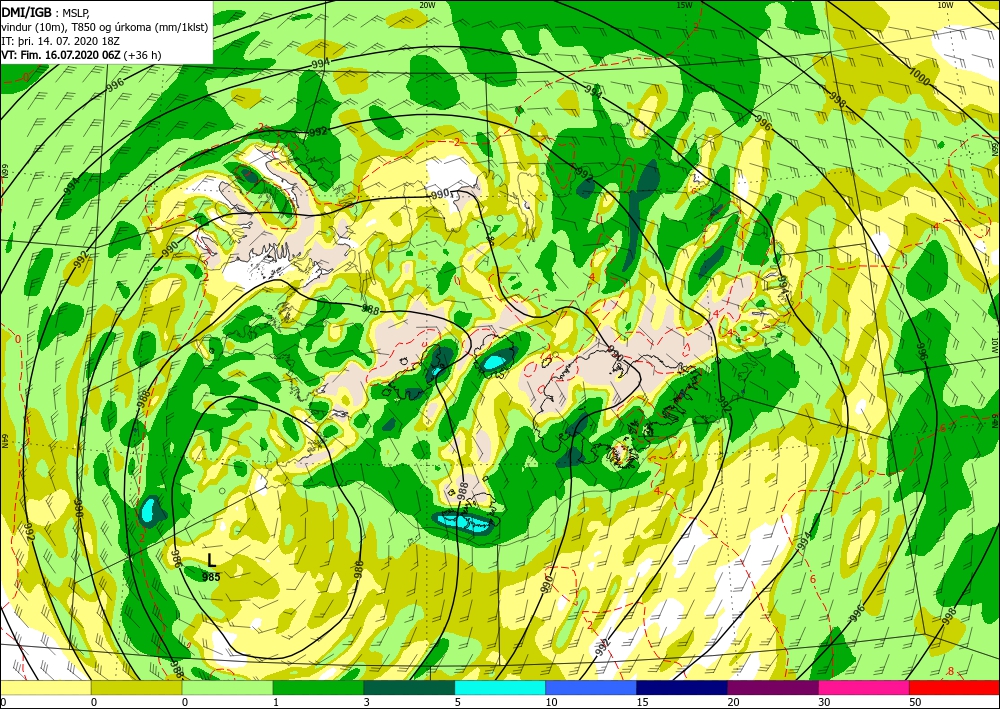Select the navy blue legend swatch
The image size is (1000, 709).
pos(682,688)
